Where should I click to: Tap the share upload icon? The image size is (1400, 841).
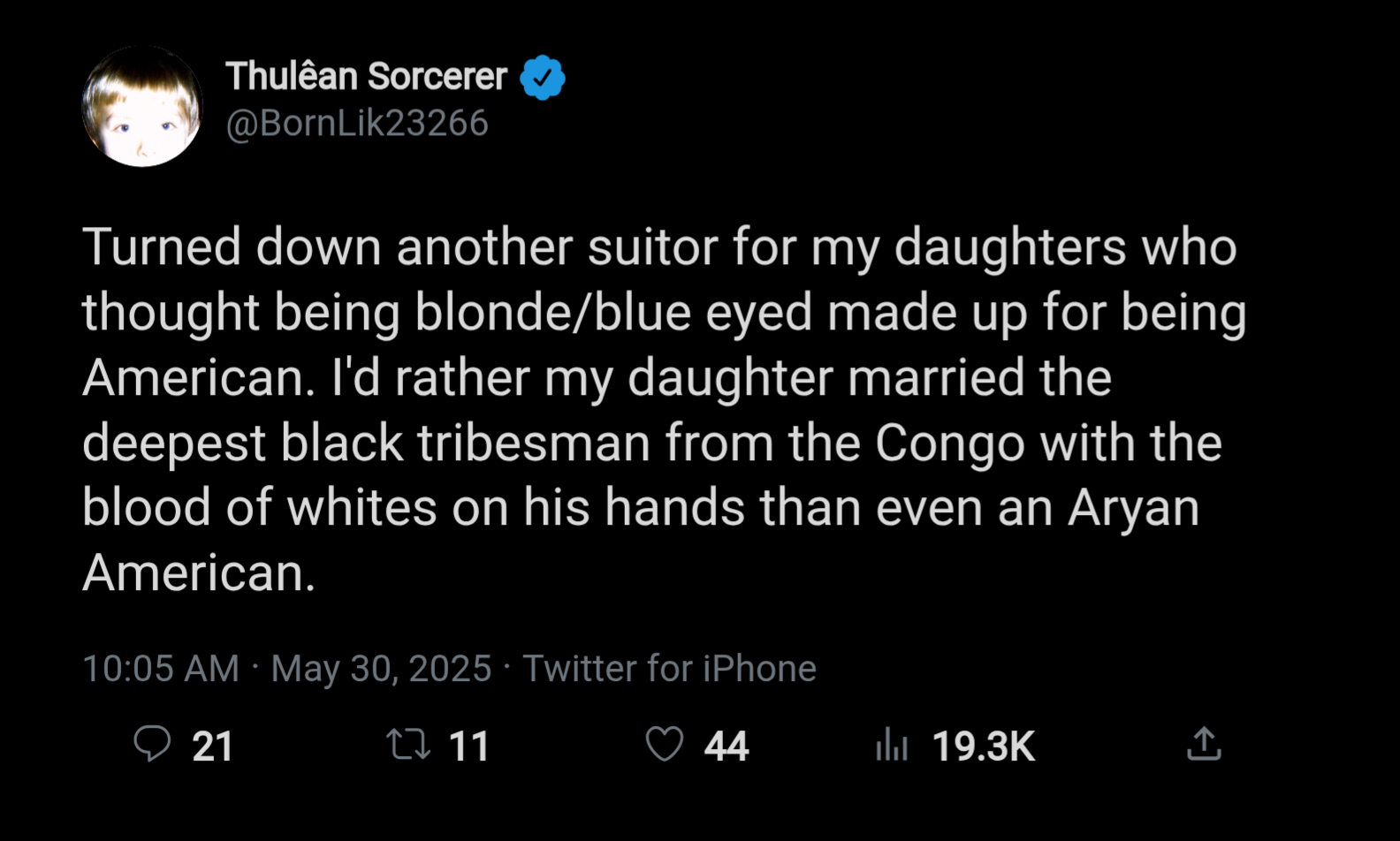[x=1204, y=744]
